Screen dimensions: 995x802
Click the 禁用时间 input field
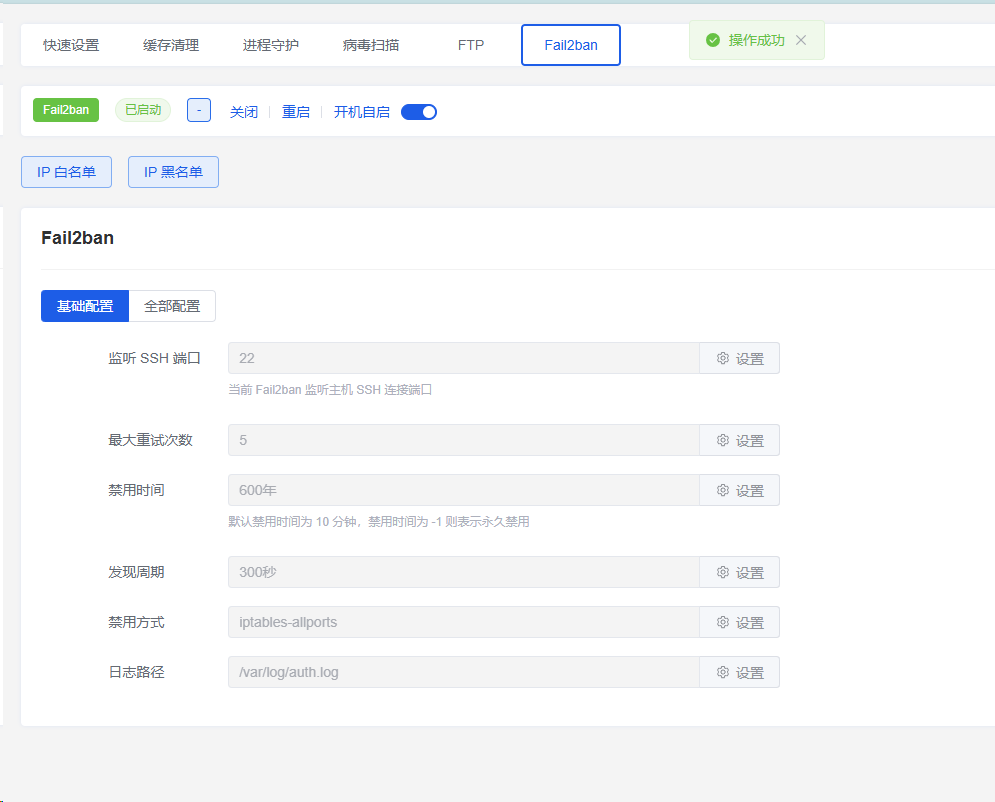pos(464,490)
